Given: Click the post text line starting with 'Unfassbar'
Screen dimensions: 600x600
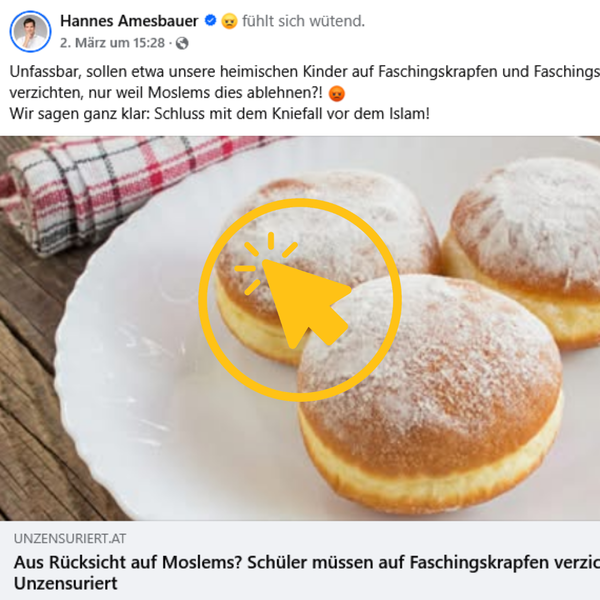Looking at the screenshot, I should (305, 72).
